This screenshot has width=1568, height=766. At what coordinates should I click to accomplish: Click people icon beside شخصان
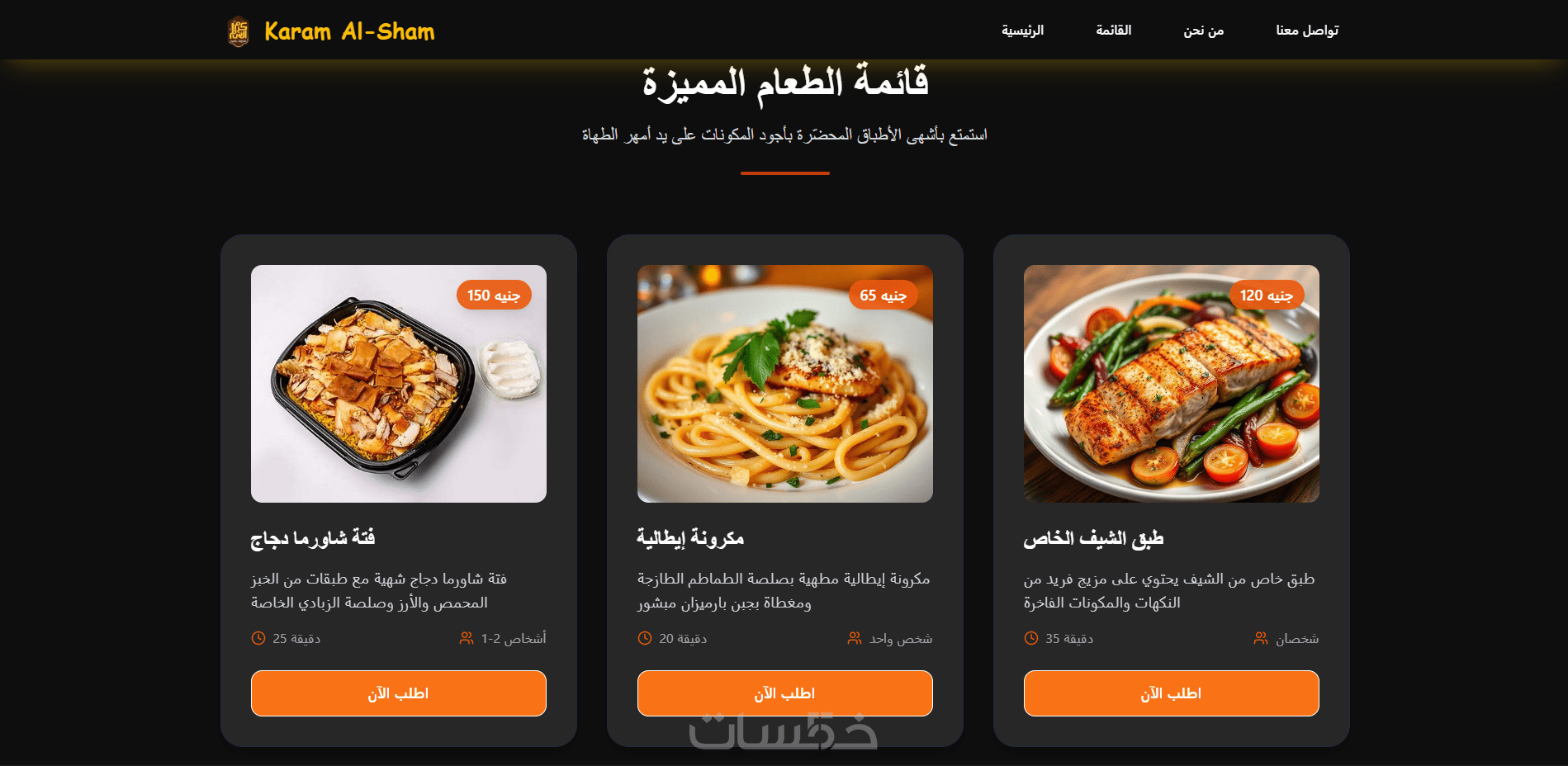1261,638
